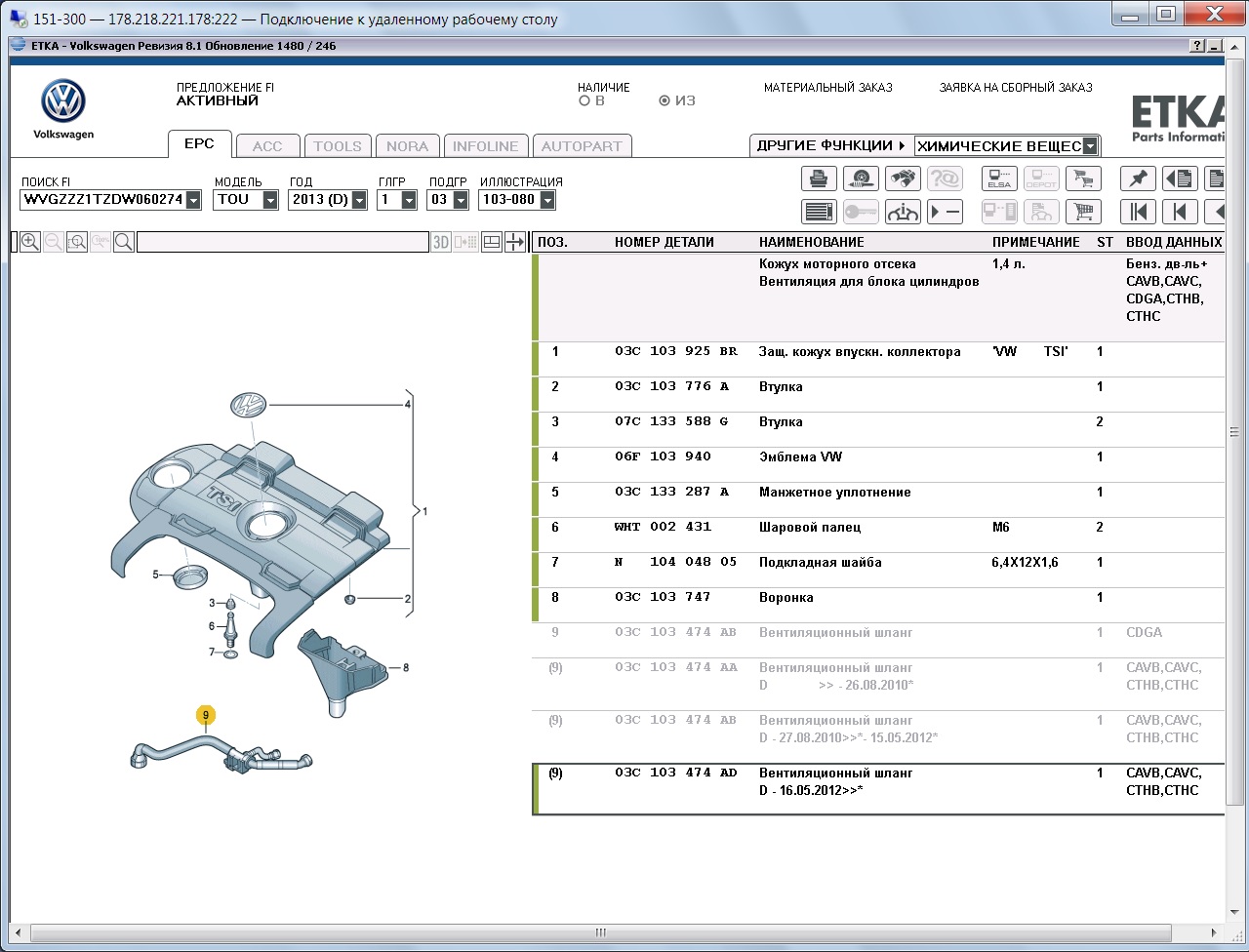Switch to the EPC tab
This screenshot has height=952, width=1249.
[199, 144]
